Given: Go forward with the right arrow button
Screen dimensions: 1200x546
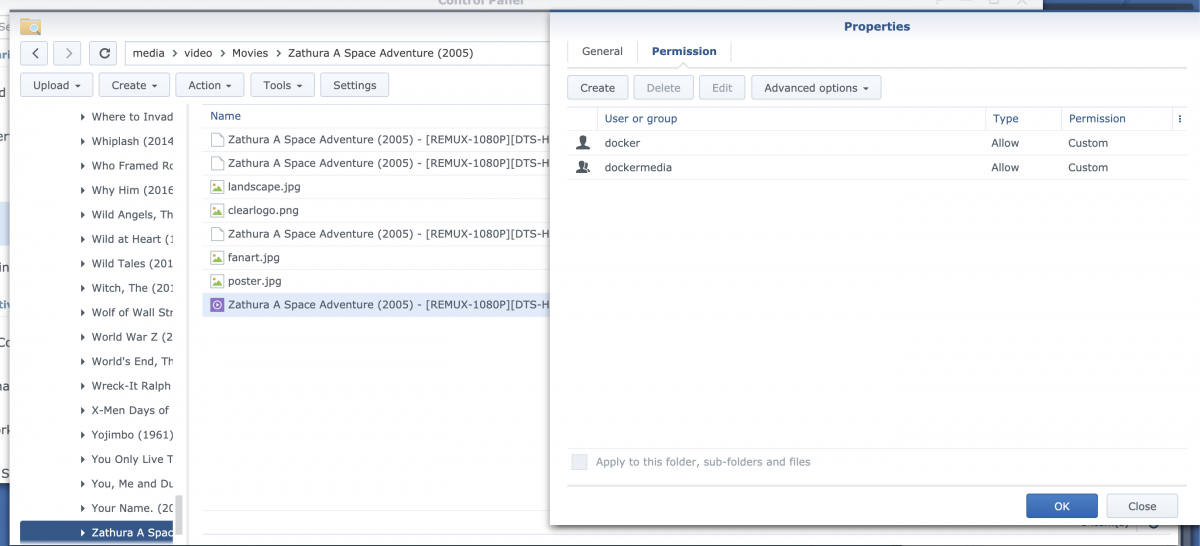Looking at the screenshot, I should pos(67,53).
